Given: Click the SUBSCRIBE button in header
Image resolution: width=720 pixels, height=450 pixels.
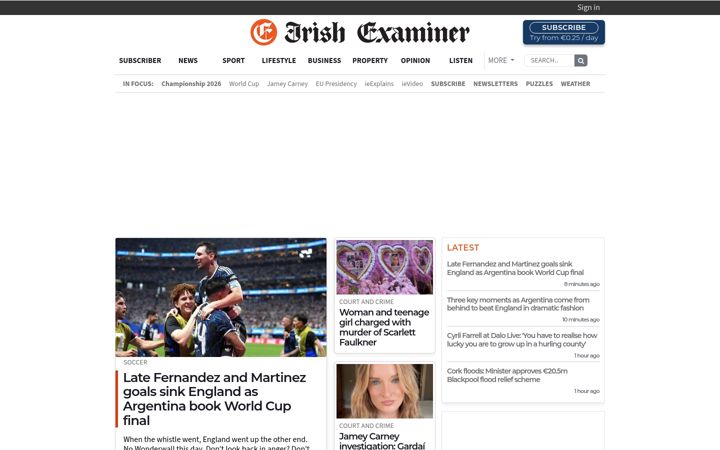Looking at the screenshot, I should point(563,32).
